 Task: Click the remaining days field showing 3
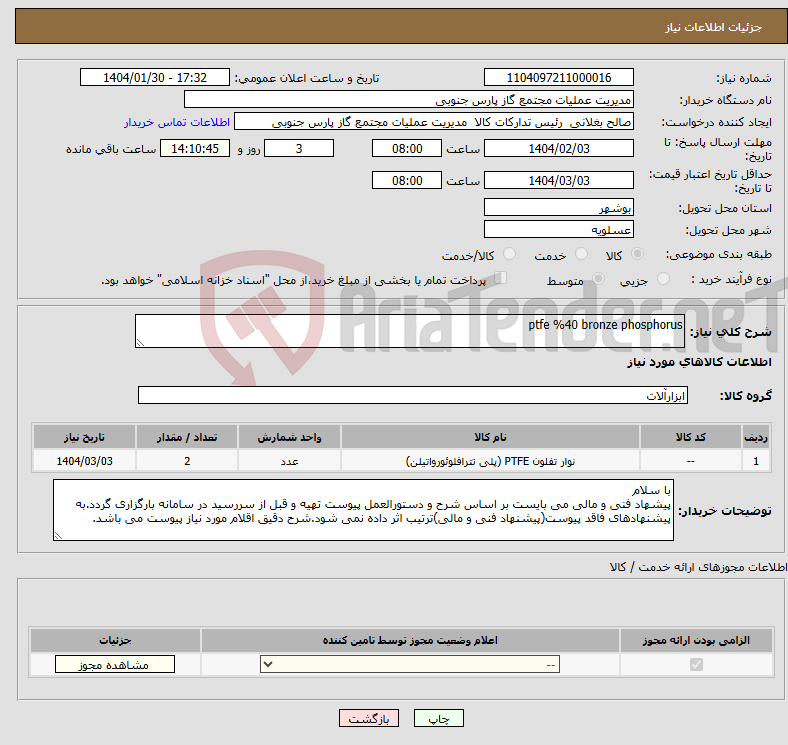tap(299, 148)
